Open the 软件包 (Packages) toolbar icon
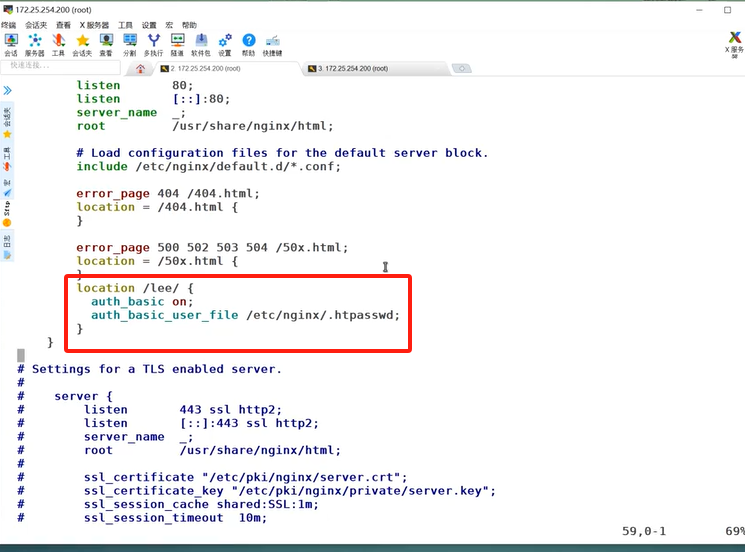 pyautogui.click(x=201, y=45)
